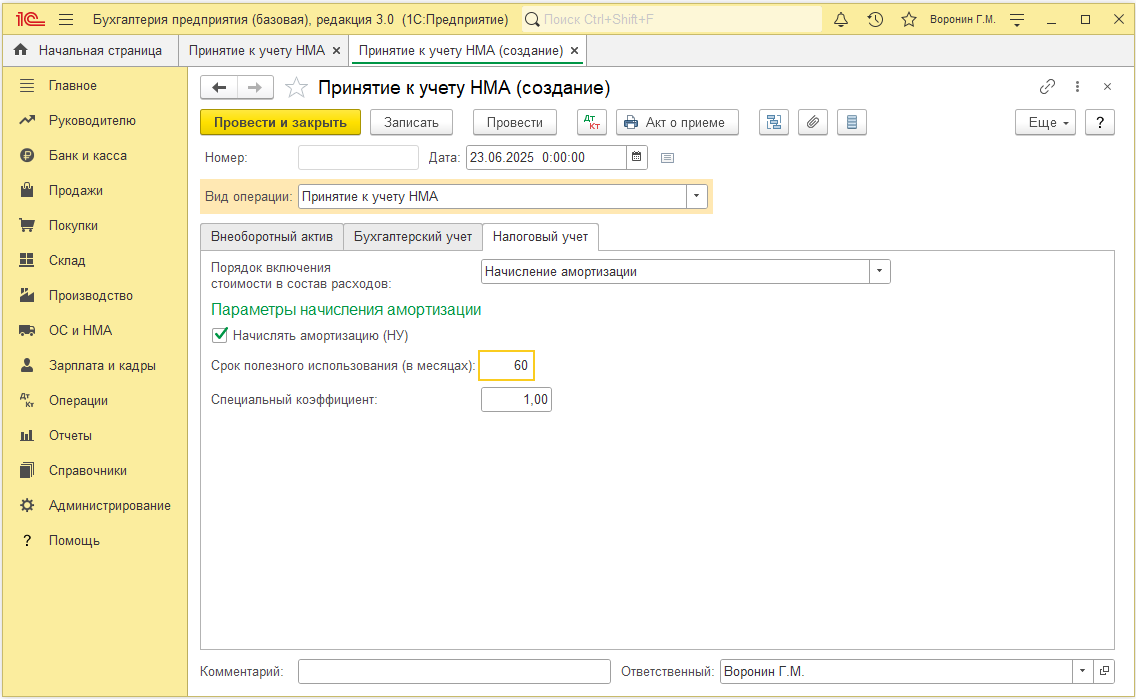This screenshot has width=1136, height=699.
Task: Open ОС и НМА sidebar section
Action: pyautogui.click(x=80, y=330)
